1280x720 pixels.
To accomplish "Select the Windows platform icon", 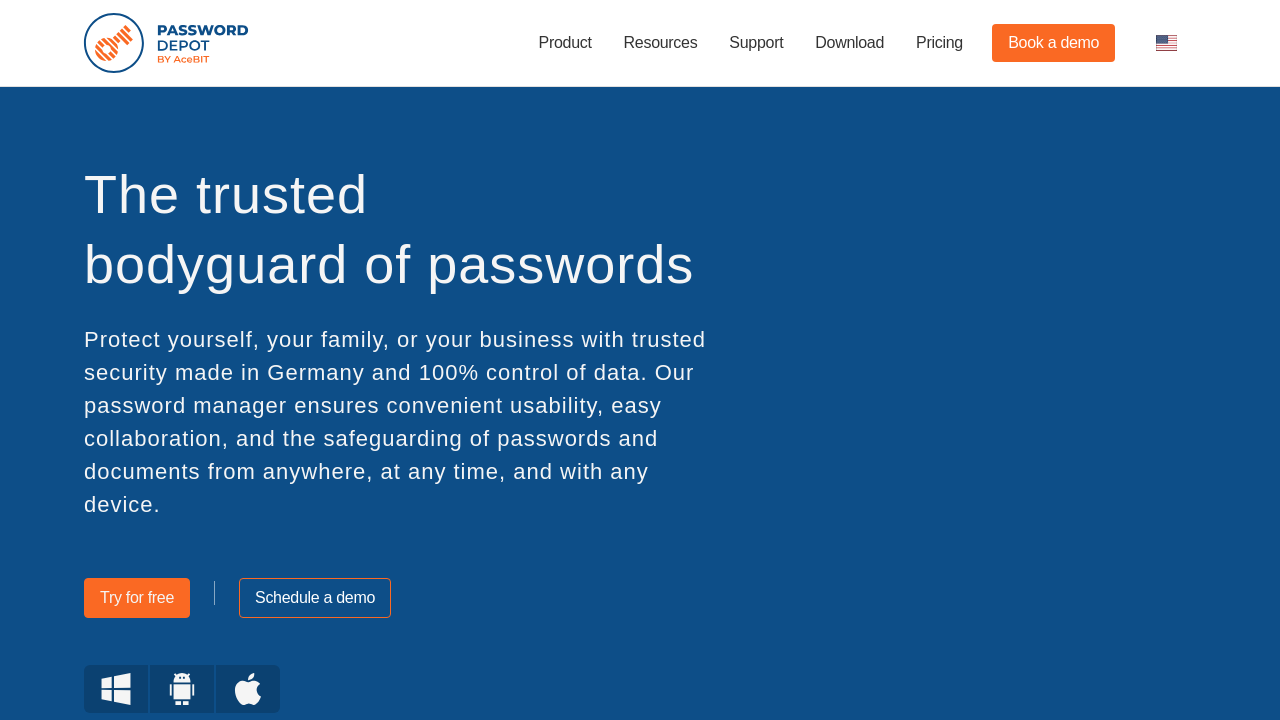I will (x=116, y=689).
